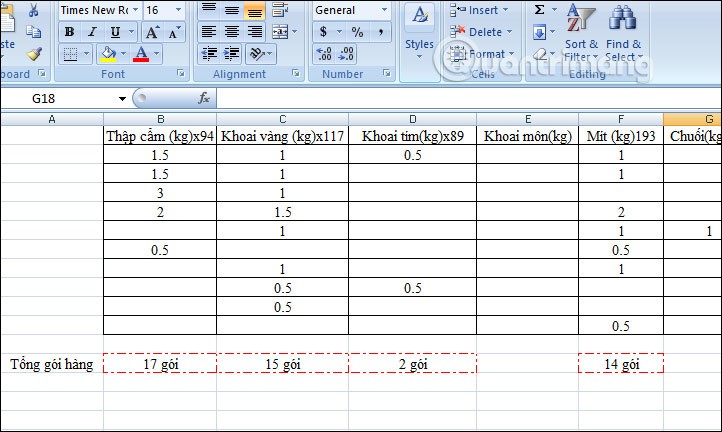Viewport: 722px width, 432px height.
Task: Apply the yellow fill color
Action: point(108,54)
